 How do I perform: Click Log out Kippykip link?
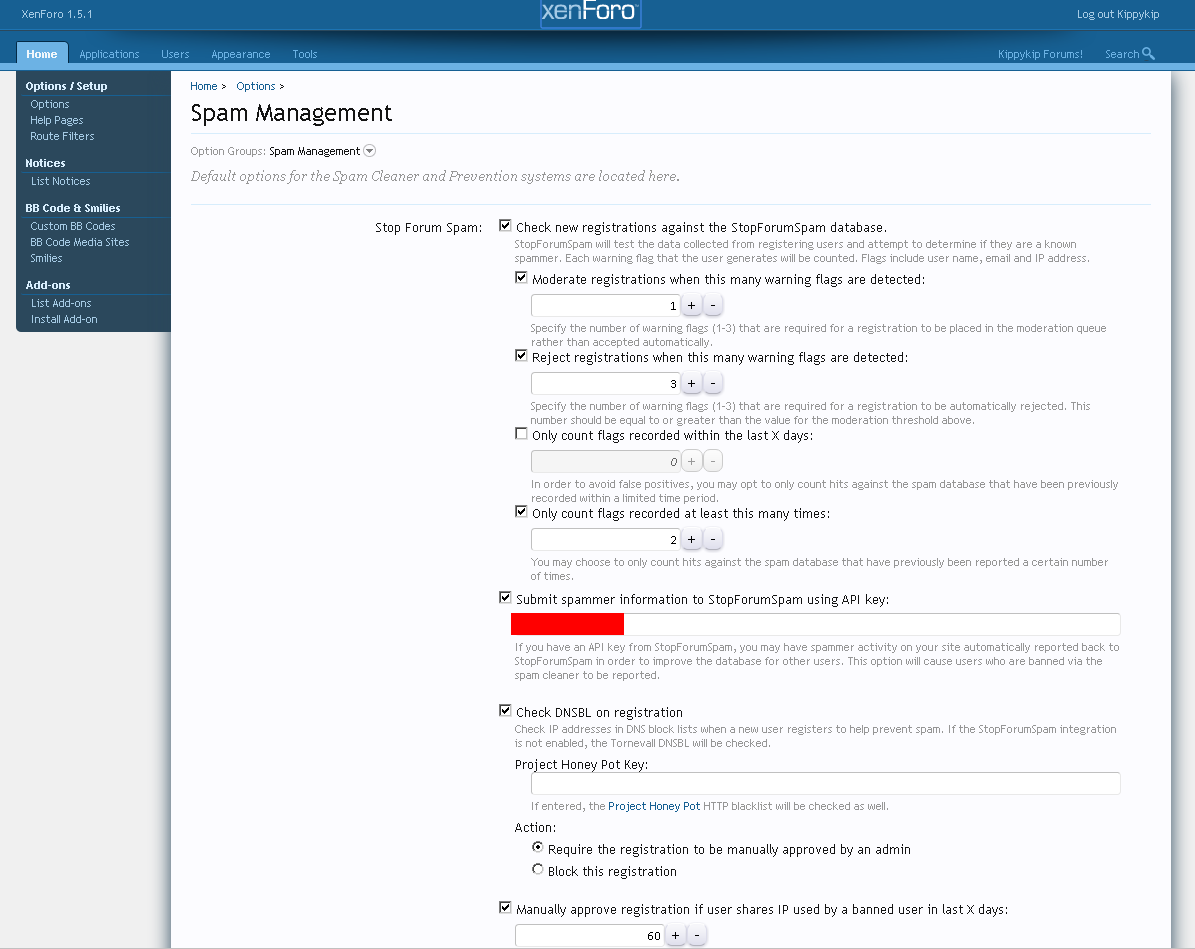[x=1117, y=14]
